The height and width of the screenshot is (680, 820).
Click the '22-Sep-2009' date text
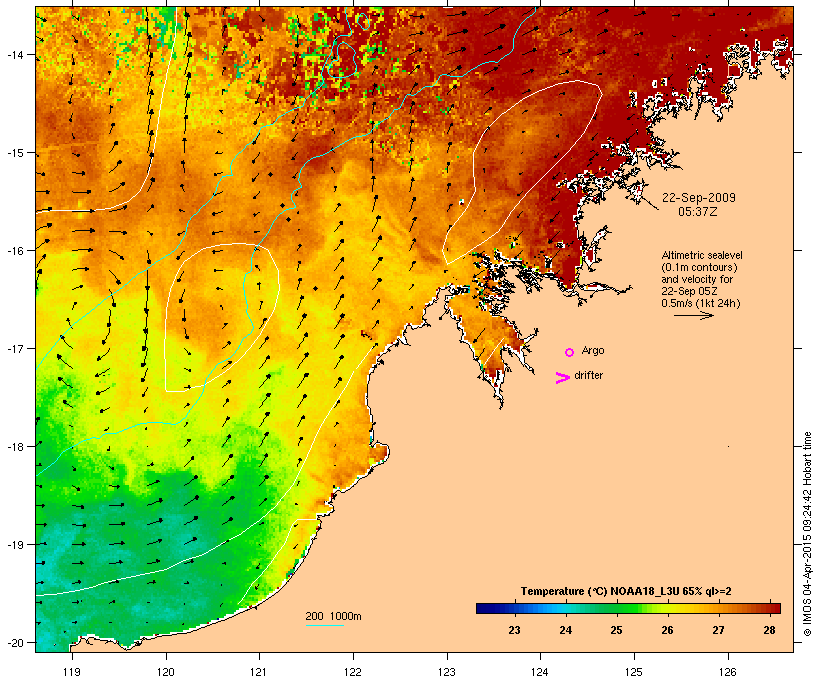(x=699, y=198)
